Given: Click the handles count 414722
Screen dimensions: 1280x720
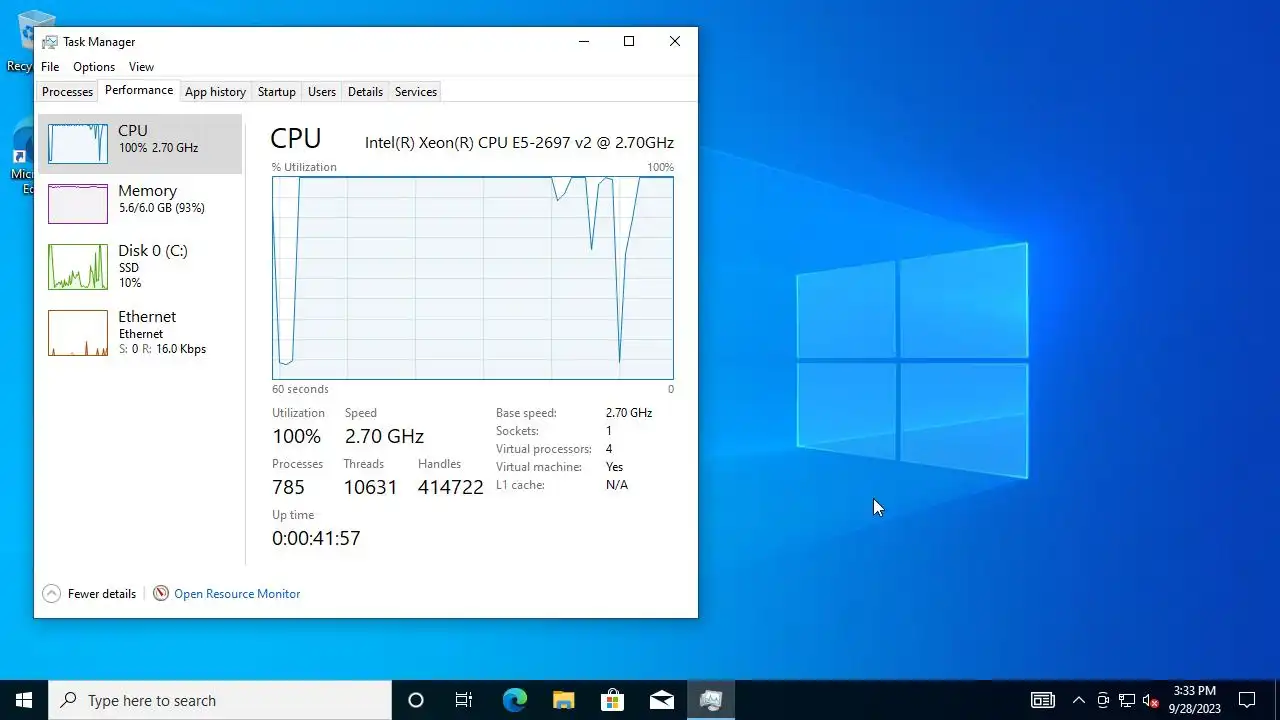Looking at the screenshot, I should point(450,488).
